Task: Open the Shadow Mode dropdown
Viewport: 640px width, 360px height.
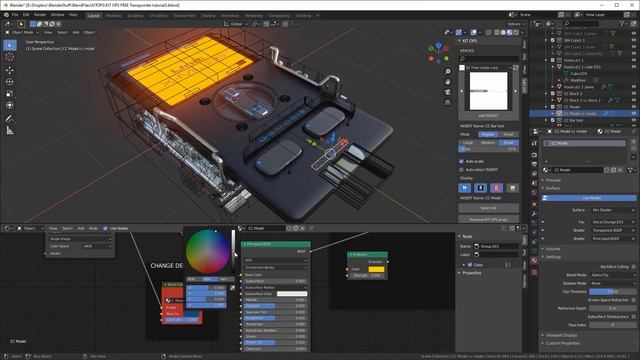Action: 613,283
